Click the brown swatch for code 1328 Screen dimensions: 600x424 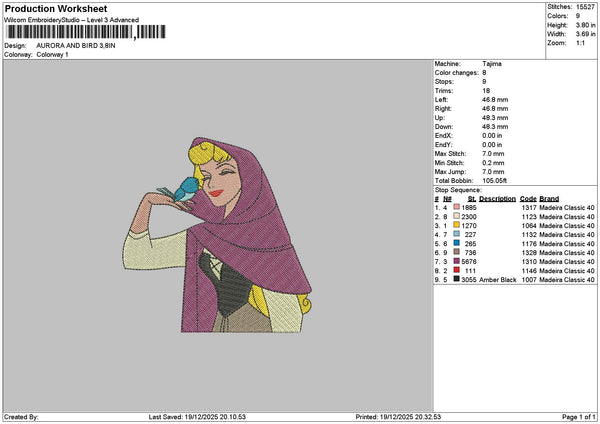tap(456, 252)
